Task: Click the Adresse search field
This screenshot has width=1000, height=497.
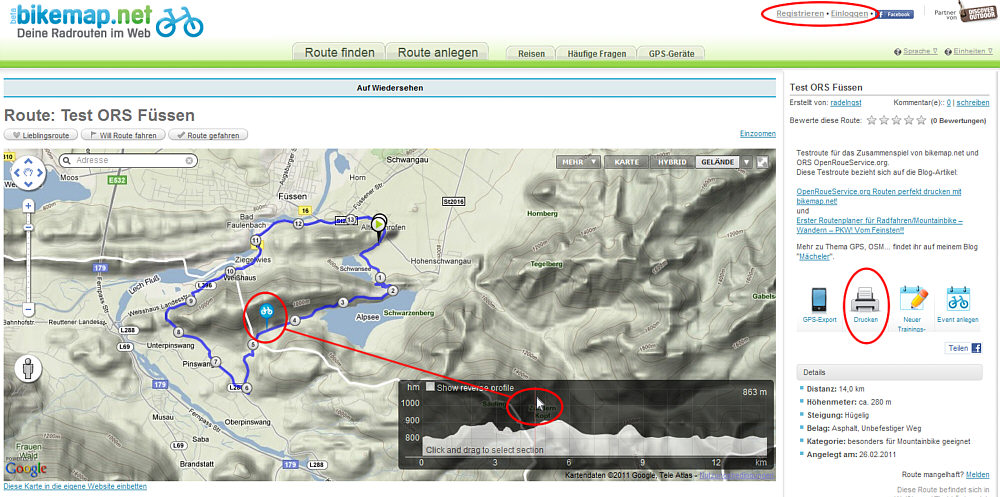Action: (128, 160)
